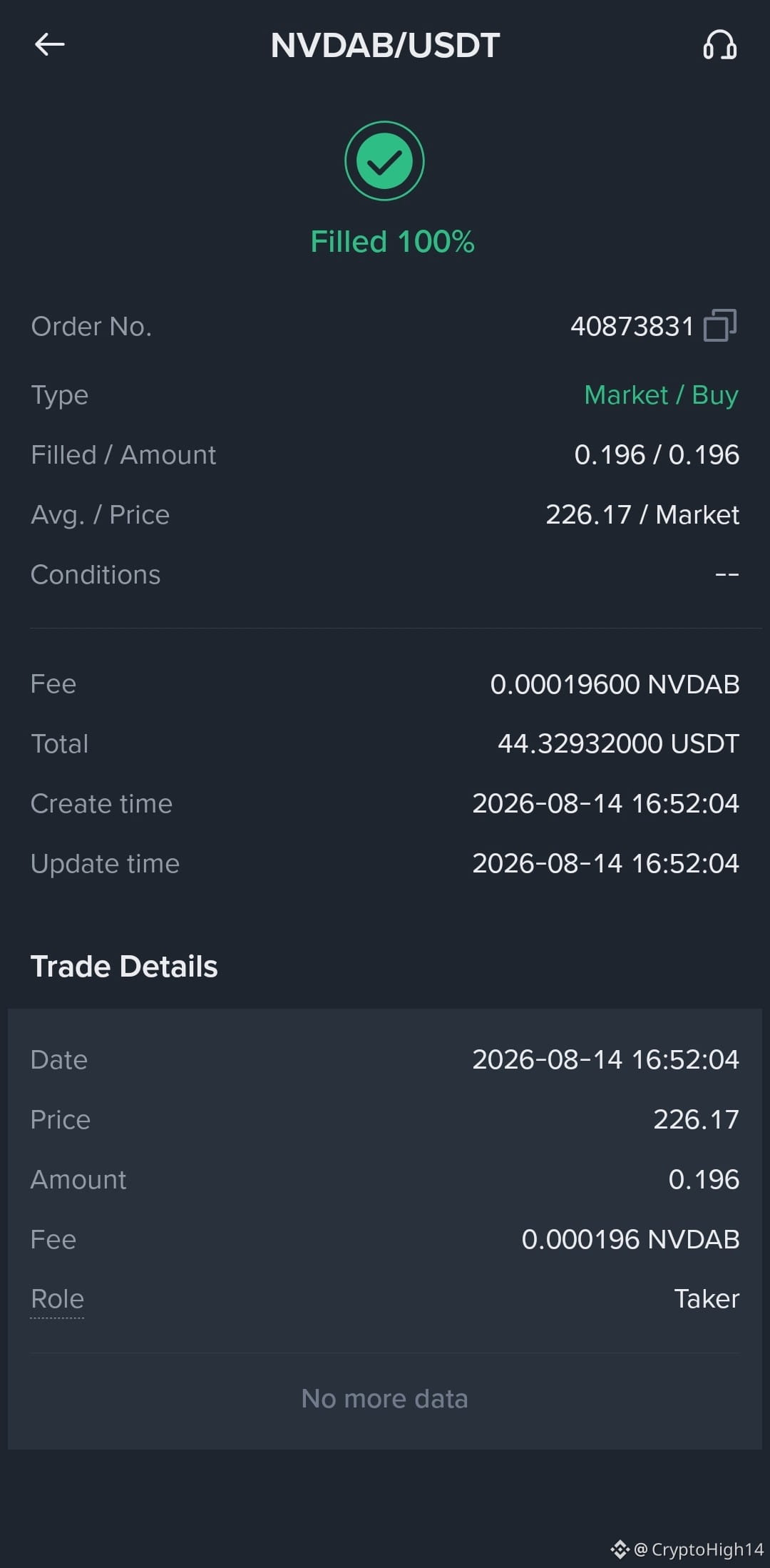770x1568 pixels.
Task: Tap the No more data text
Action: pyautogui.click(x=385, y=1398)
